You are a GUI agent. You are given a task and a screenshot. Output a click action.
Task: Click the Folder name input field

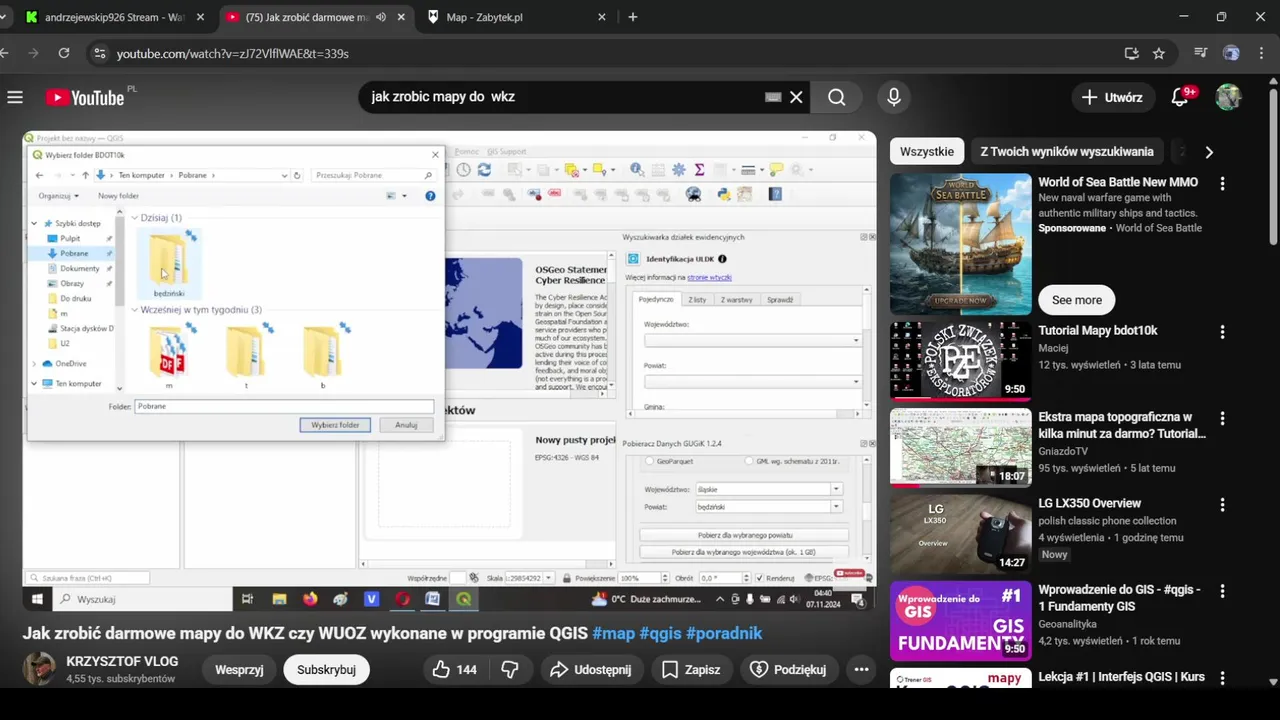[x=284, y=406]
